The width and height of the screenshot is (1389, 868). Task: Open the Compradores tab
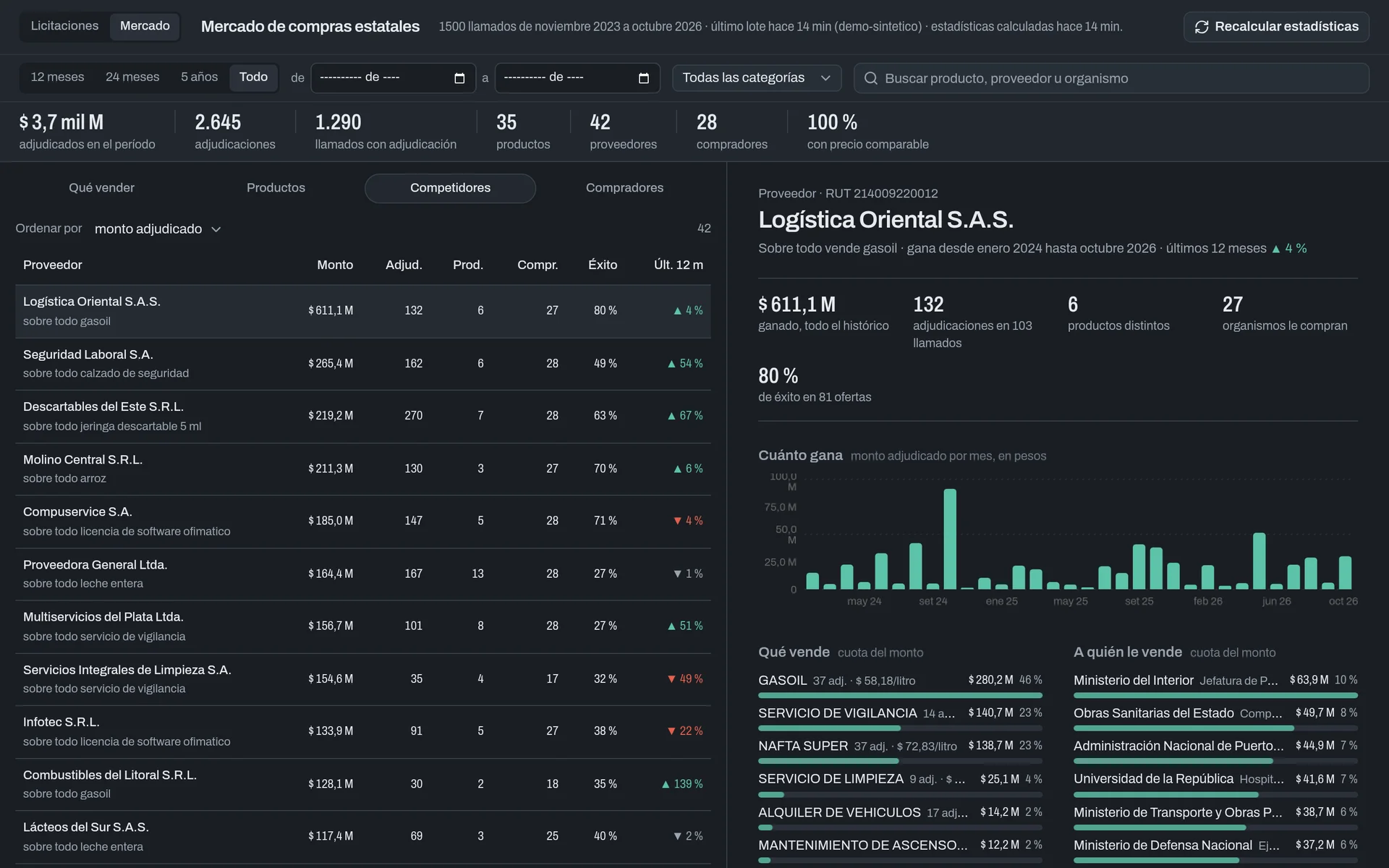click(x=624, y=188)
